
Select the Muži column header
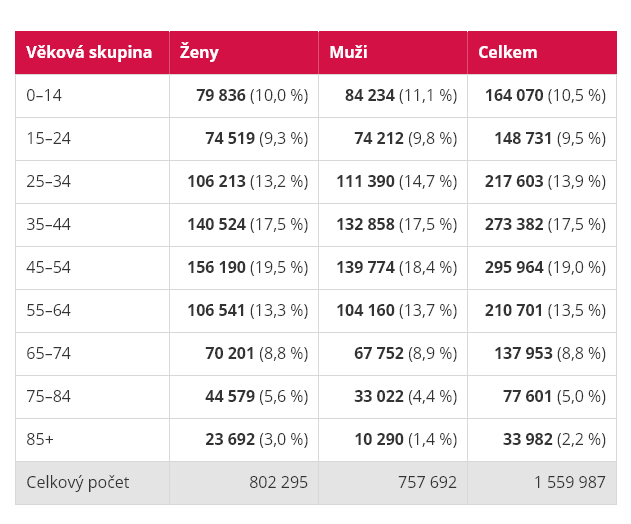click(349, 53)
